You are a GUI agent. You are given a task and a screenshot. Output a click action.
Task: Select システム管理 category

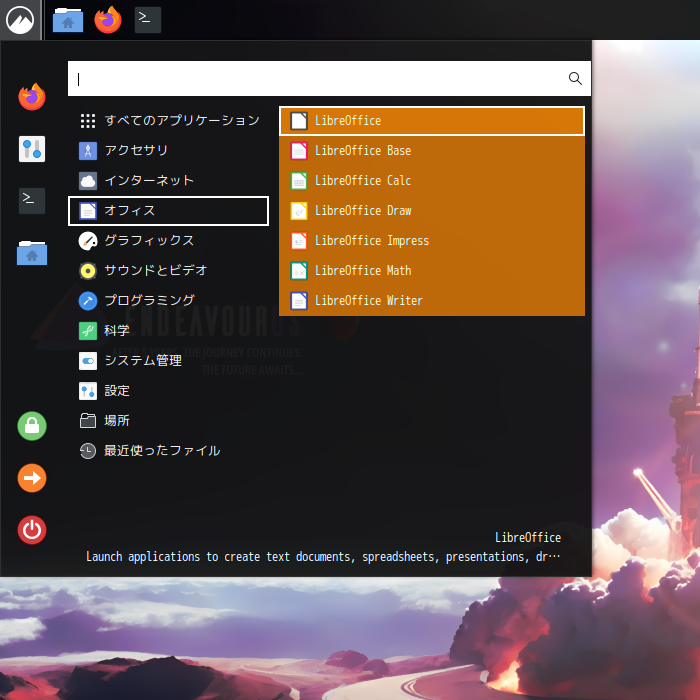click(168, 361)
